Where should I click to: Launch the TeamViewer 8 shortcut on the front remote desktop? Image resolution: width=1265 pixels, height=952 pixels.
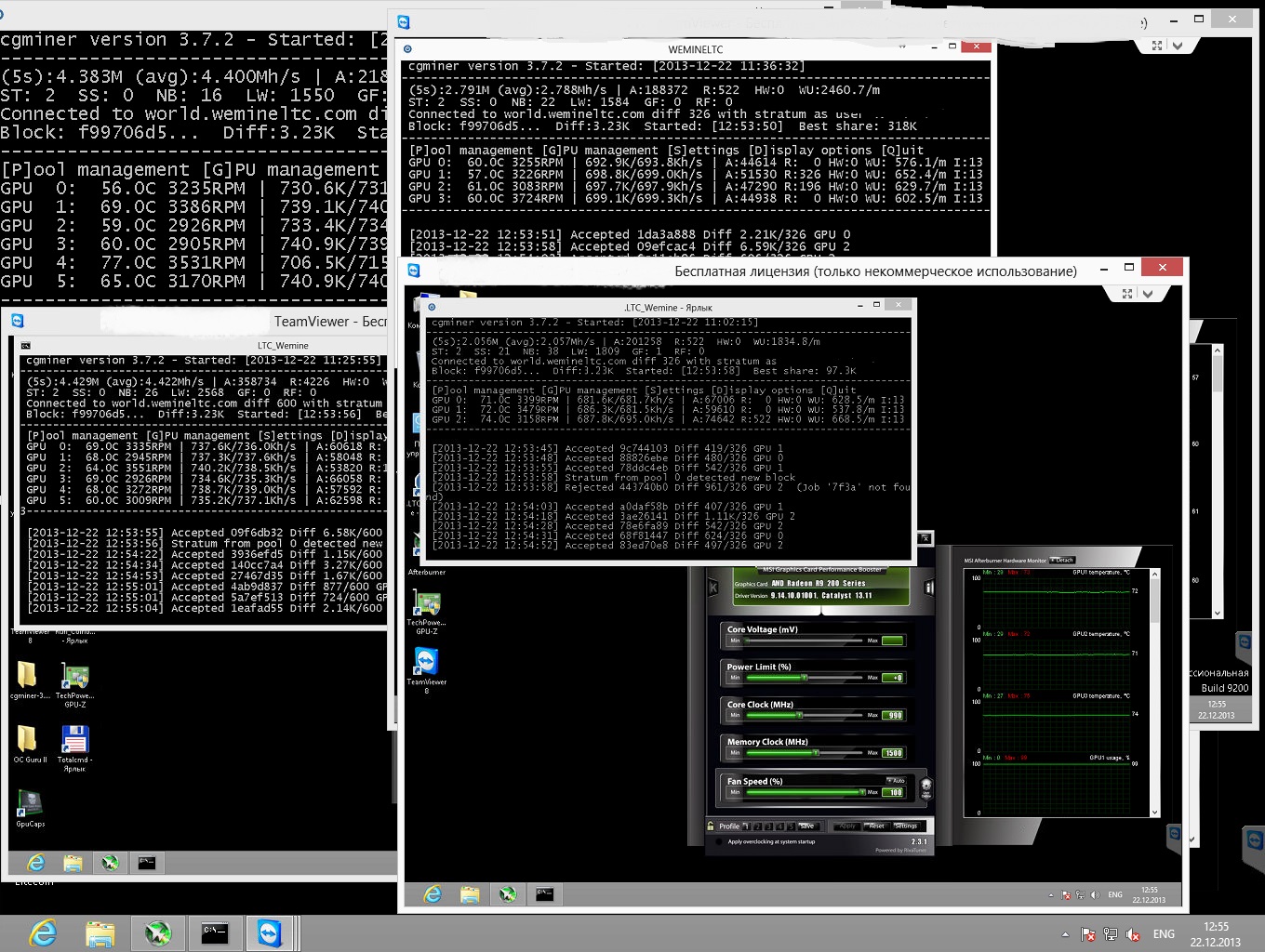tap(426, 669)
